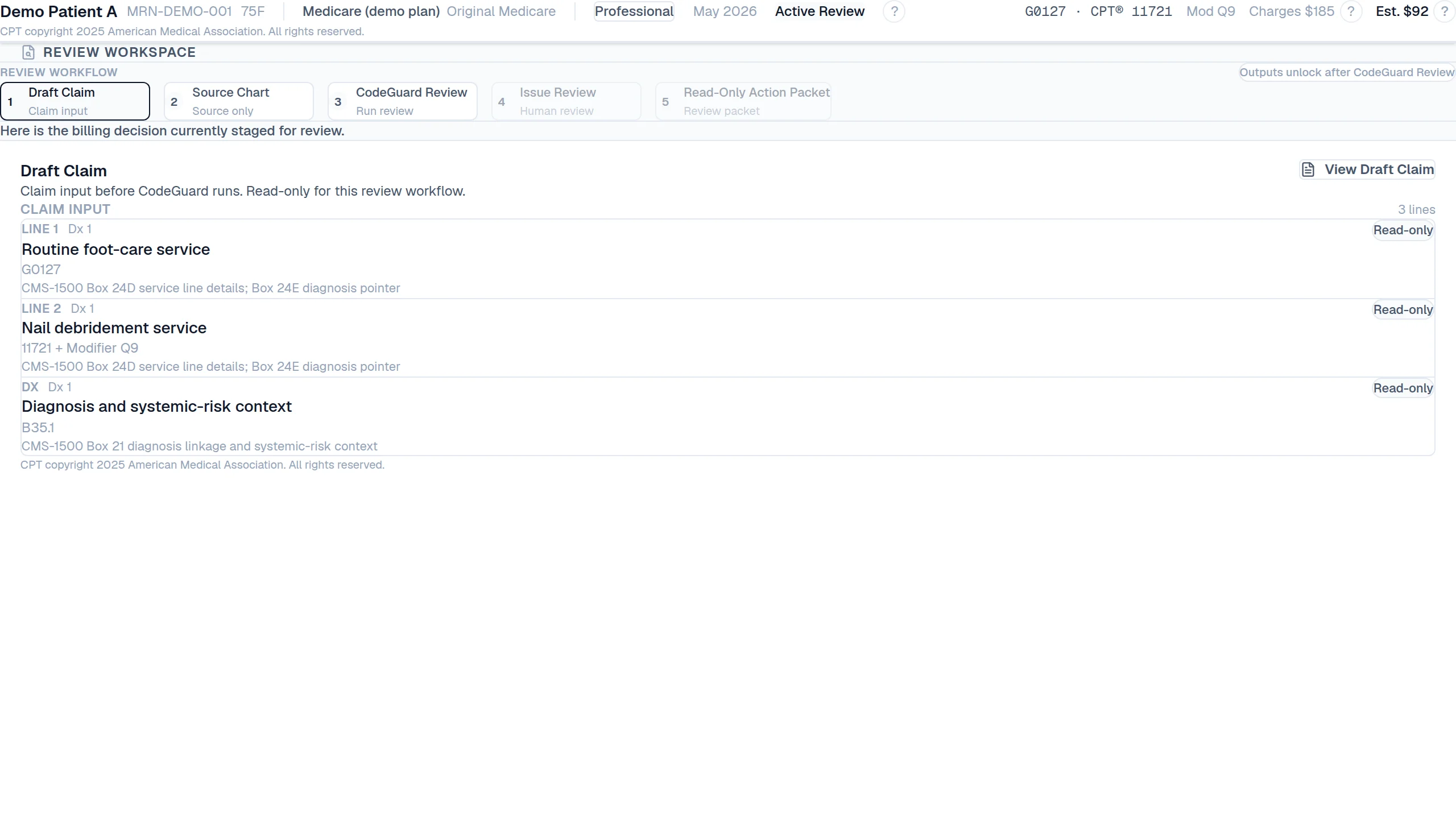Open the Read-Only Action Packet step

(743, 101)
